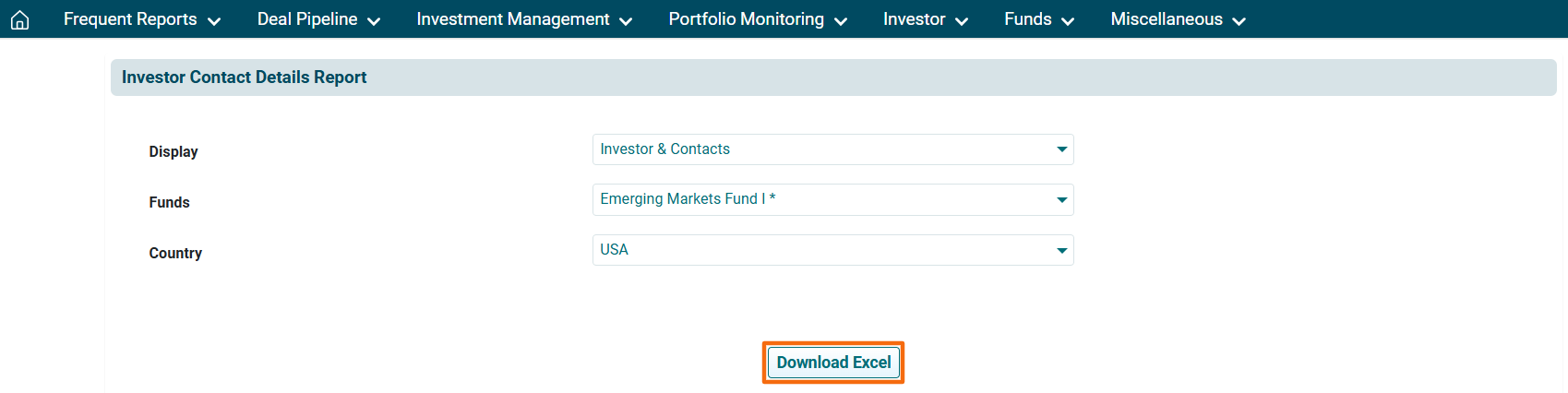Click chevron beside Portfolio Monitoring
1568x393 pixels.
click(841, 21)
